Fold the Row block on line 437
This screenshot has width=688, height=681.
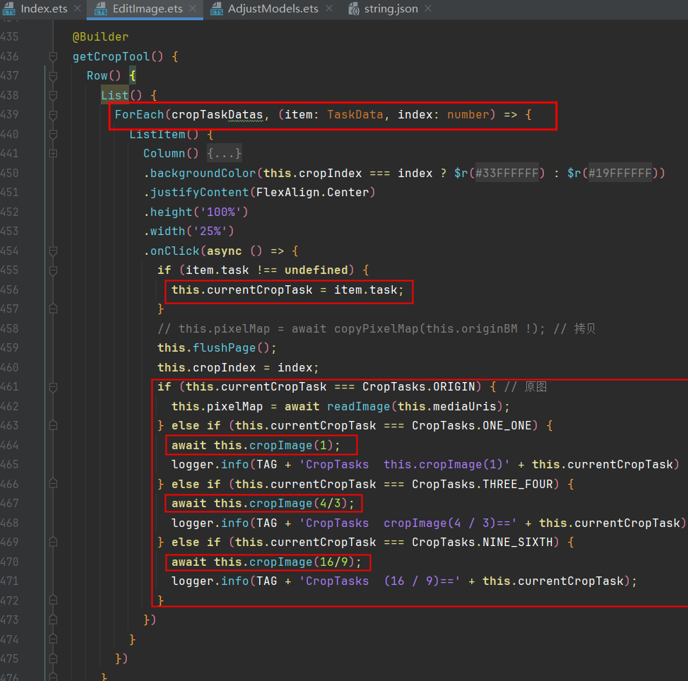[53, 76]
